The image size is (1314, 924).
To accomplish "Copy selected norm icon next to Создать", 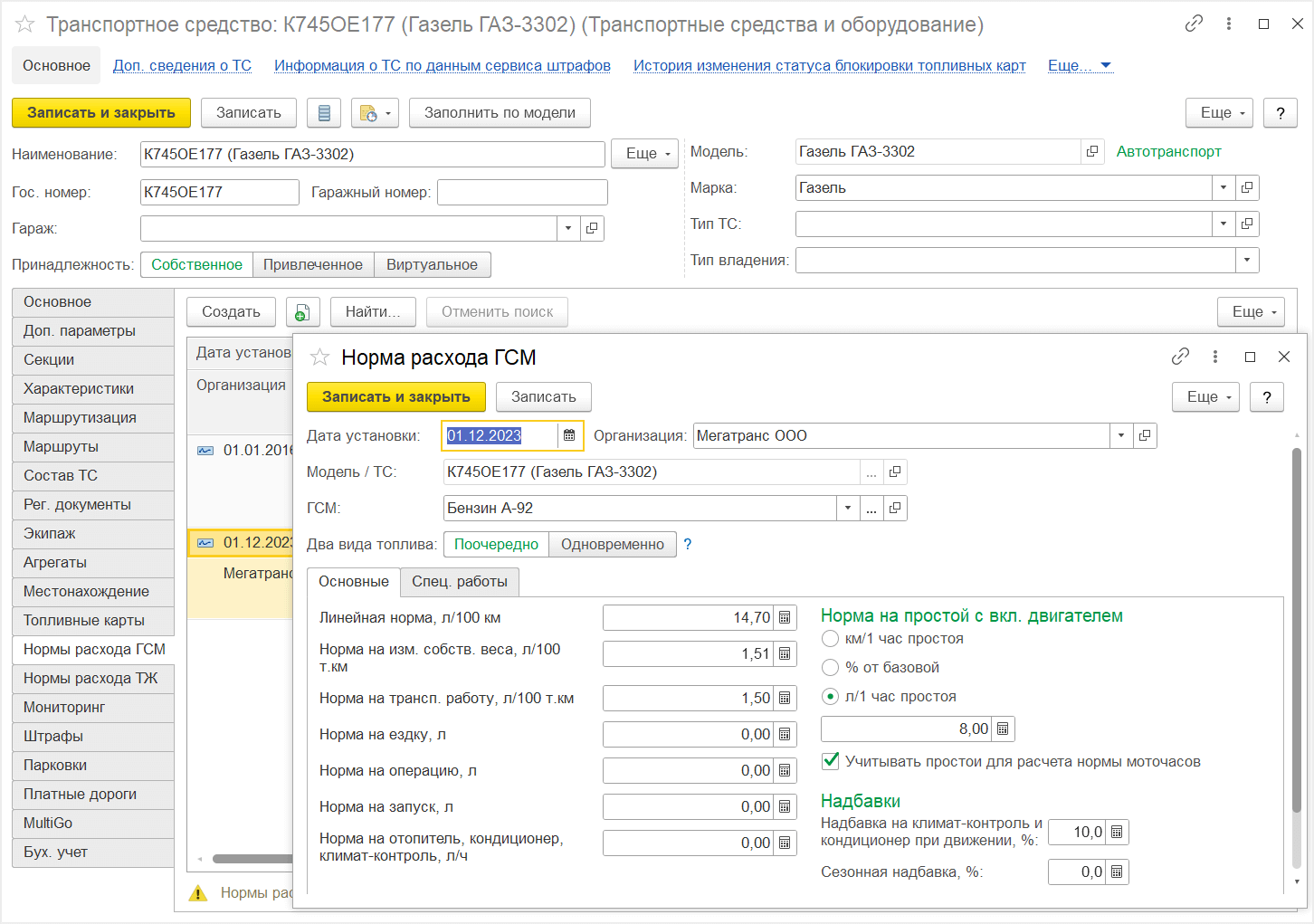I will pos(302,312).
